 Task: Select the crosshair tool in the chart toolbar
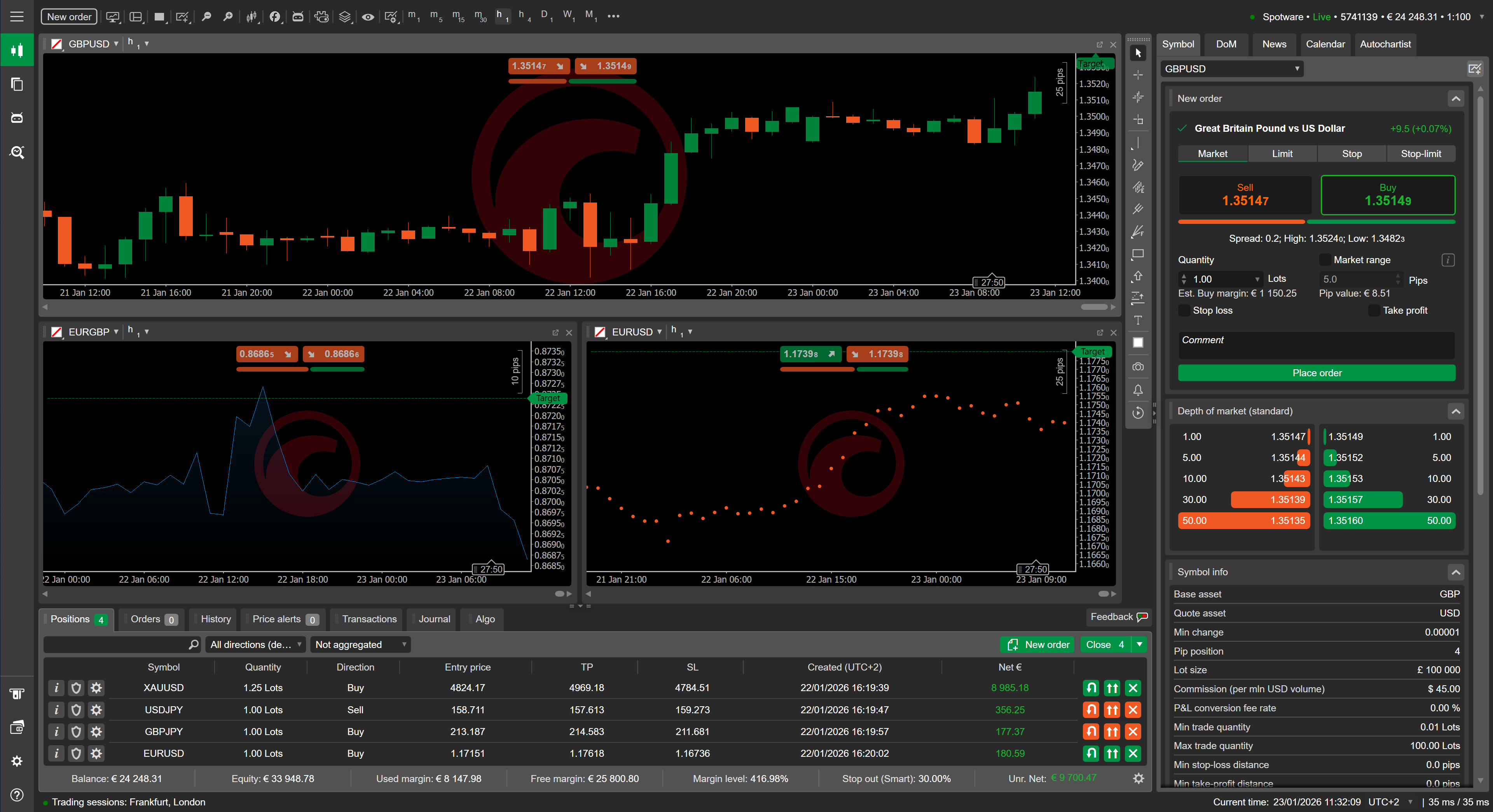click(1138, 74)
